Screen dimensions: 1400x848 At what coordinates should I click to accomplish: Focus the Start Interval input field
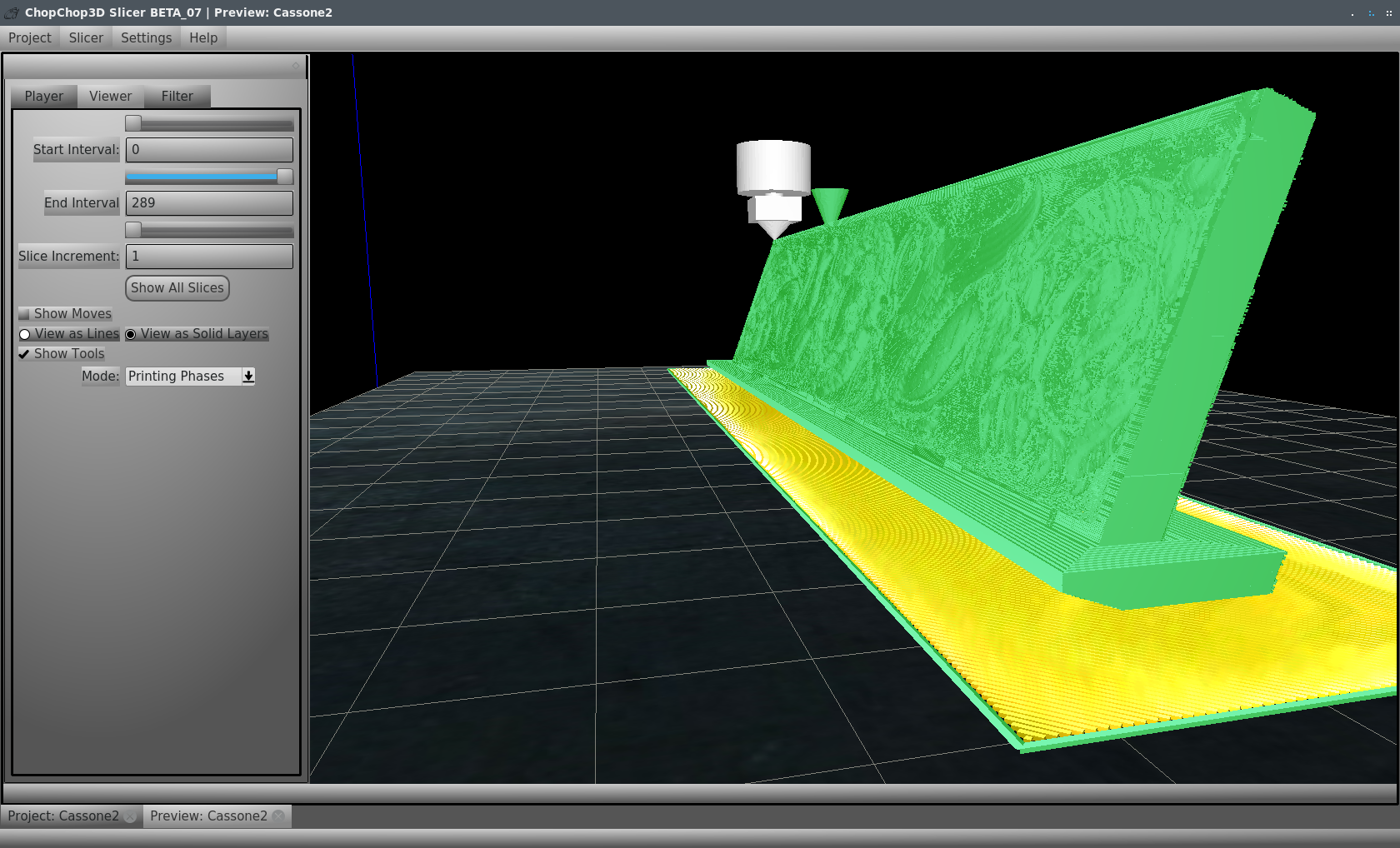209,150
